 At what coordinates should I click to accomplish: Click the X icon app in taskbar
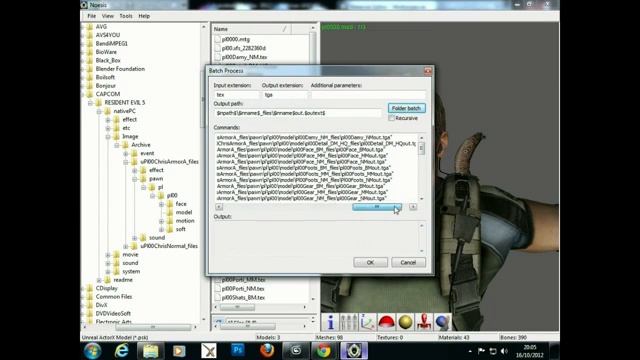[x=209, y=351]
